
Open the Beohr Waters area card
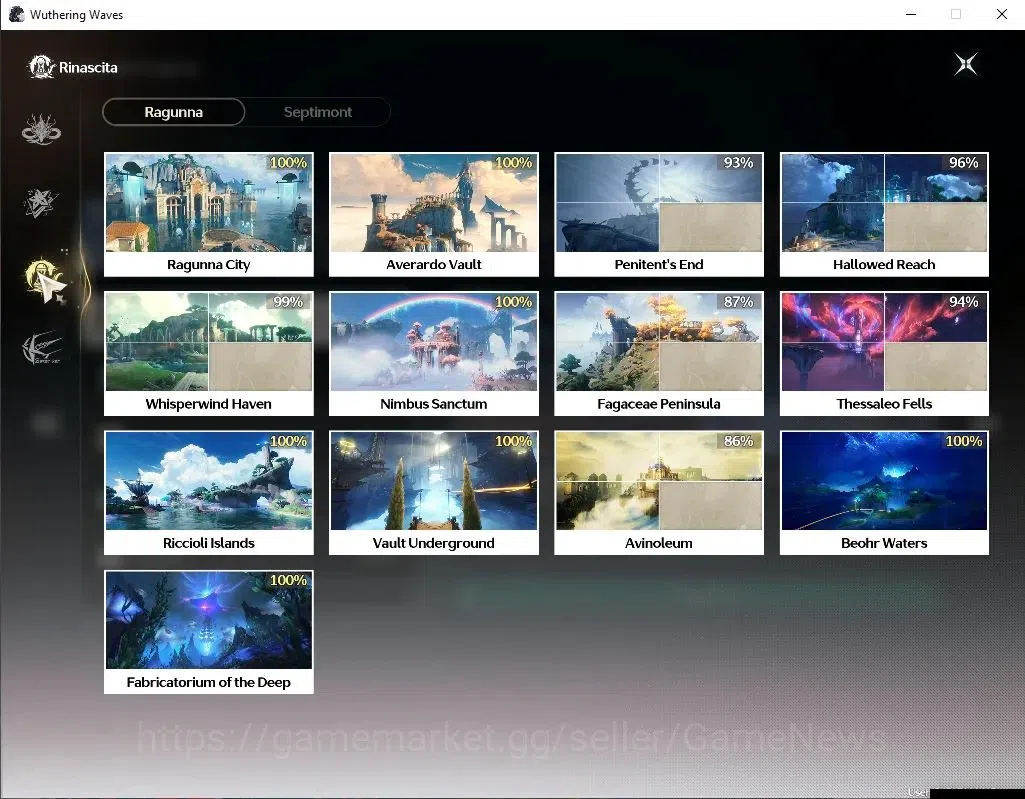[x=884, y=493]
